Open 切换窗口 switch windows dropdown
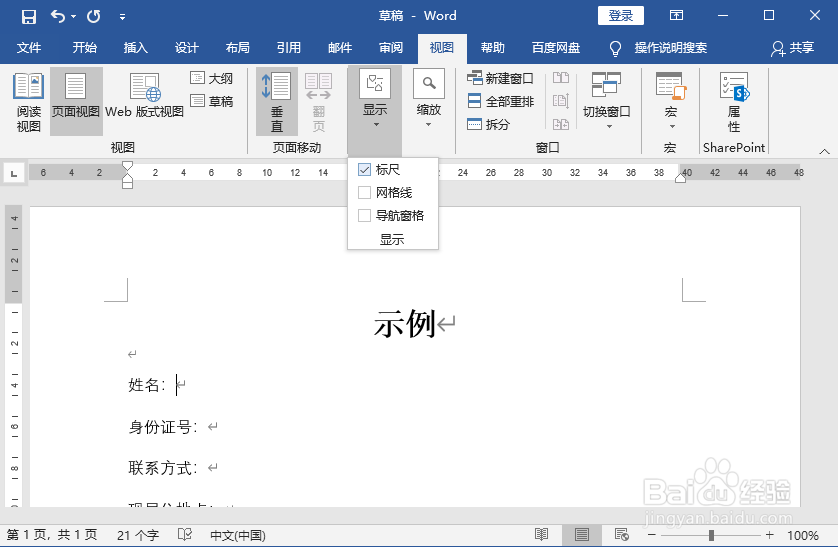838x547 pixels. (x=607, y=101)
